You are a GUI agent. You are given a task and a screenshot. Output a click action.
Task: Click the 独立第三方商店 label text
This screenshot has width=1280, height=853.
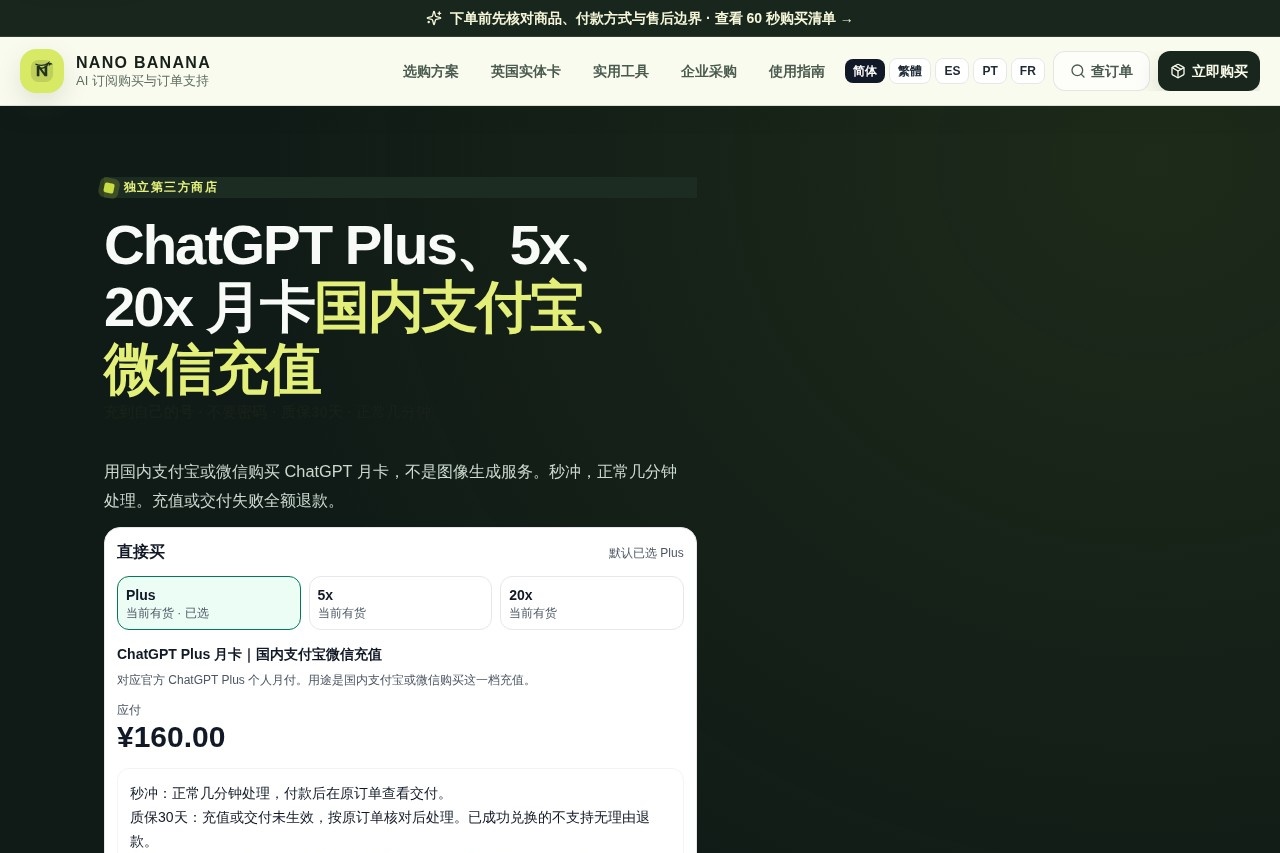click(x=170, y=187)
